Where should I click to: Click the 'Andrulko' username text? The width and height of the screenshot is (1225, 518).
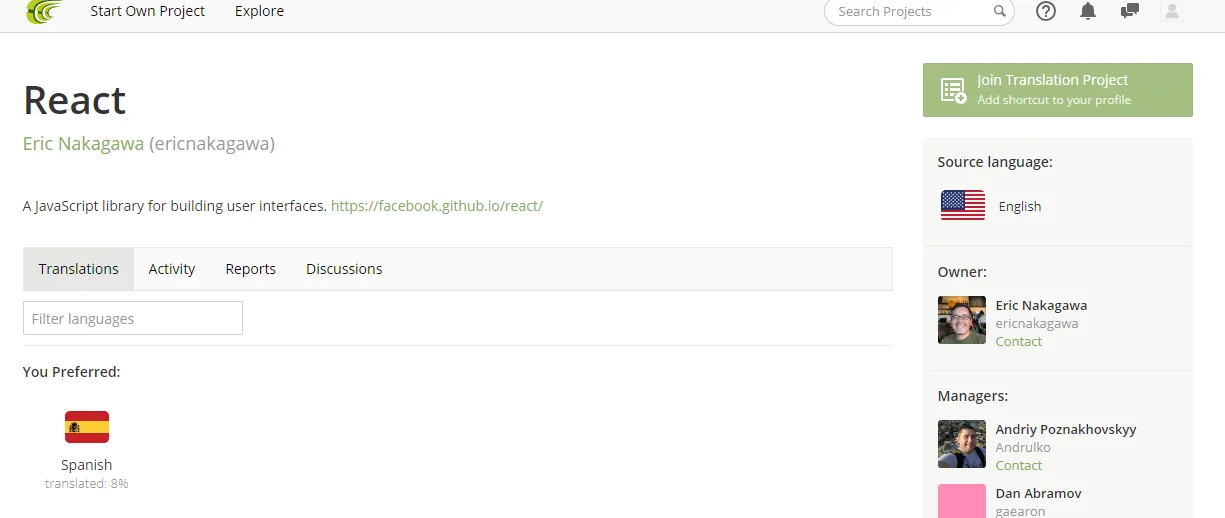[1023, 447]
